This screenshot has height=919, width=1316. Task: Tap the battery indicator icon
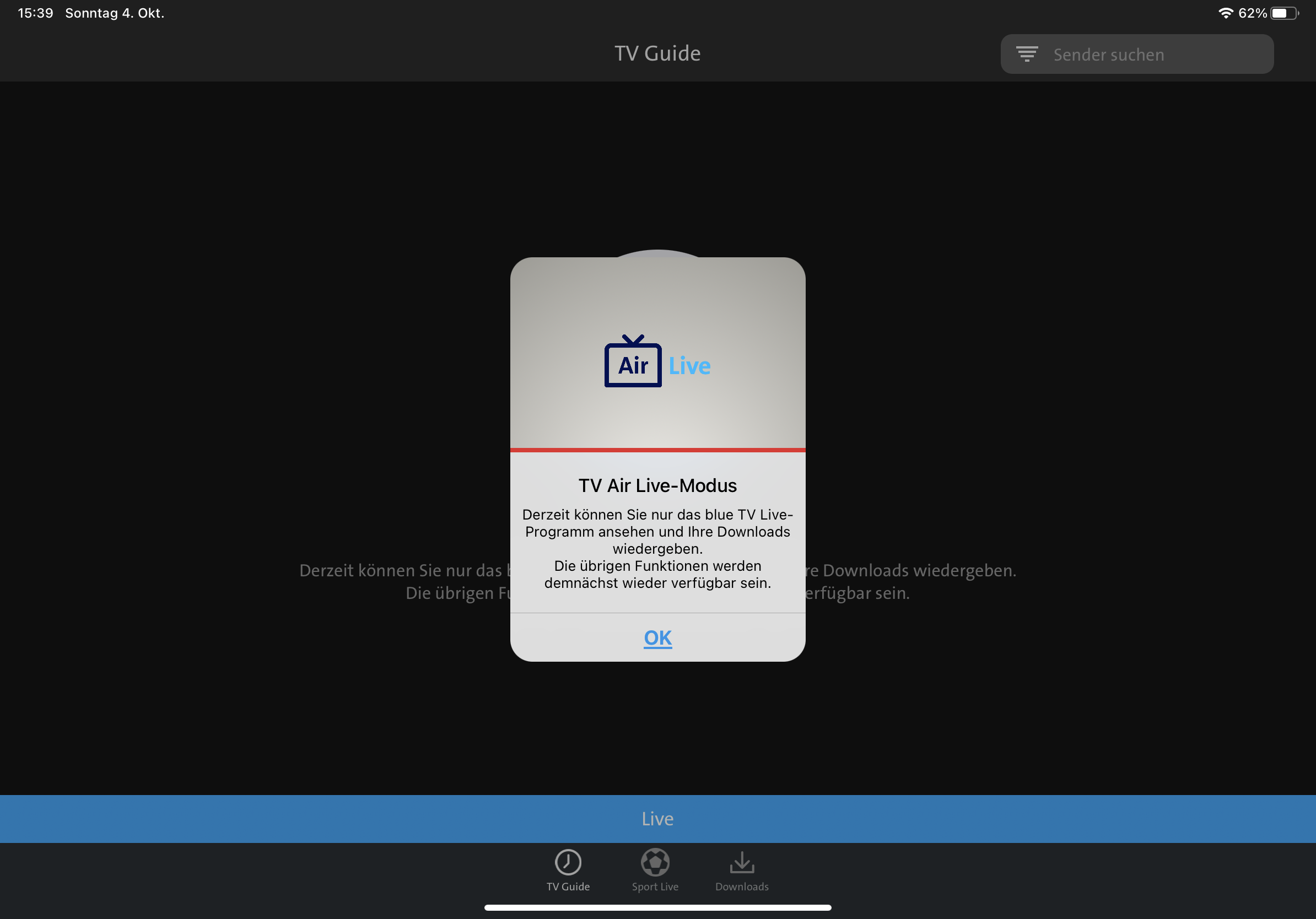point(1284,13)
